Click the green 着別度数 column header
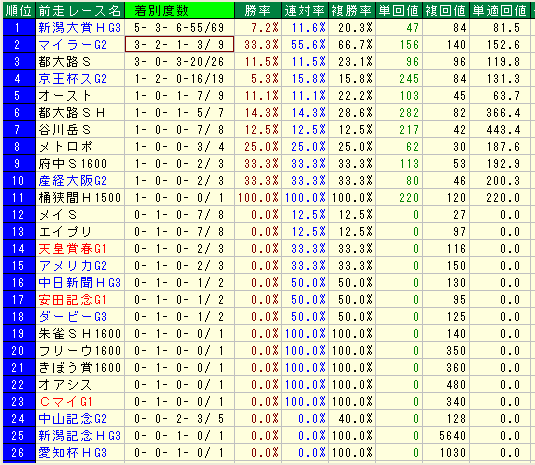 [x=179, y=11]
